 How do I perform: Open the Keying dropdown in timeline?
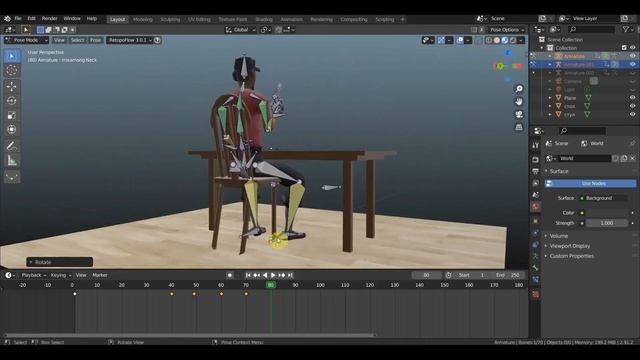coord(61,276)
